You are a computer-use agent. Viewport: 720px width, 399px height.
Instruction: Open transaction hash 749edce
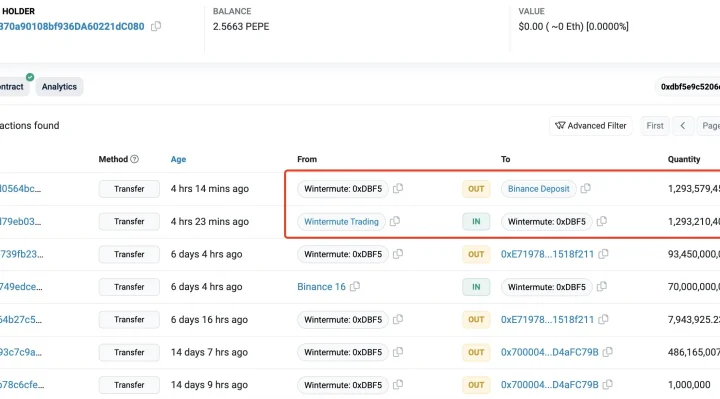(x=21, y=287)
